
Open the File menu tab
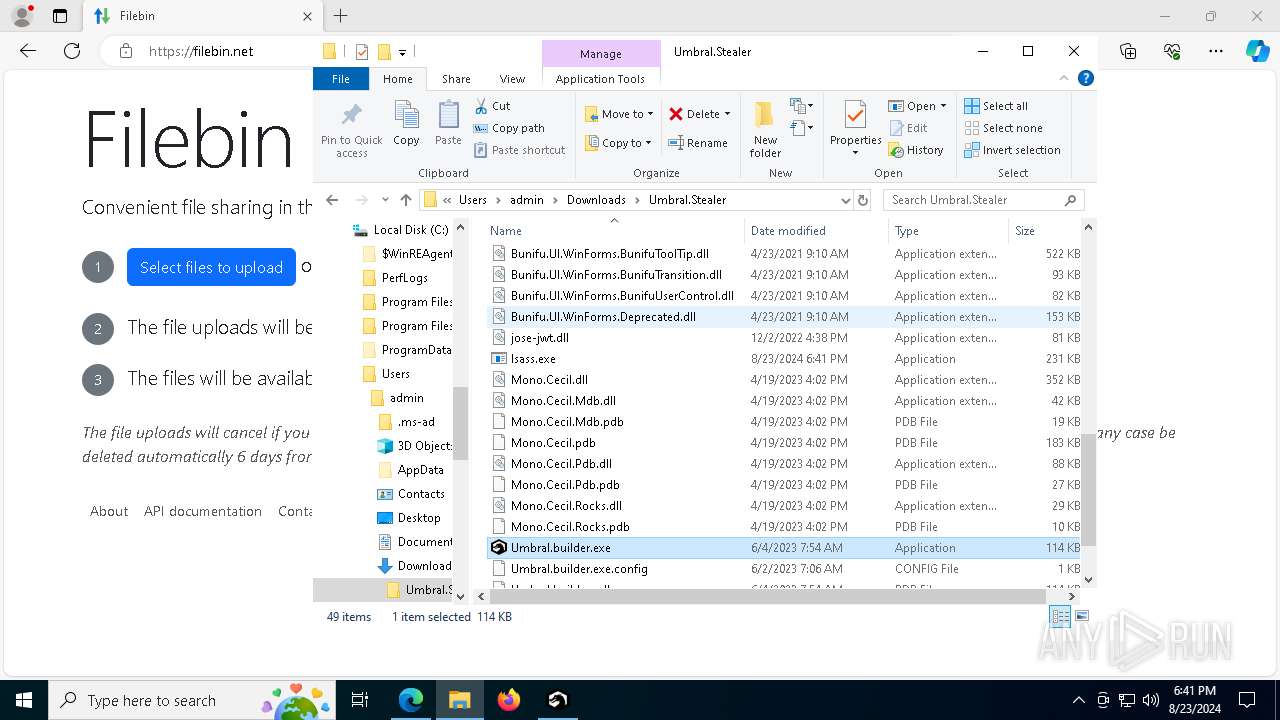click(x=341, y=79)
